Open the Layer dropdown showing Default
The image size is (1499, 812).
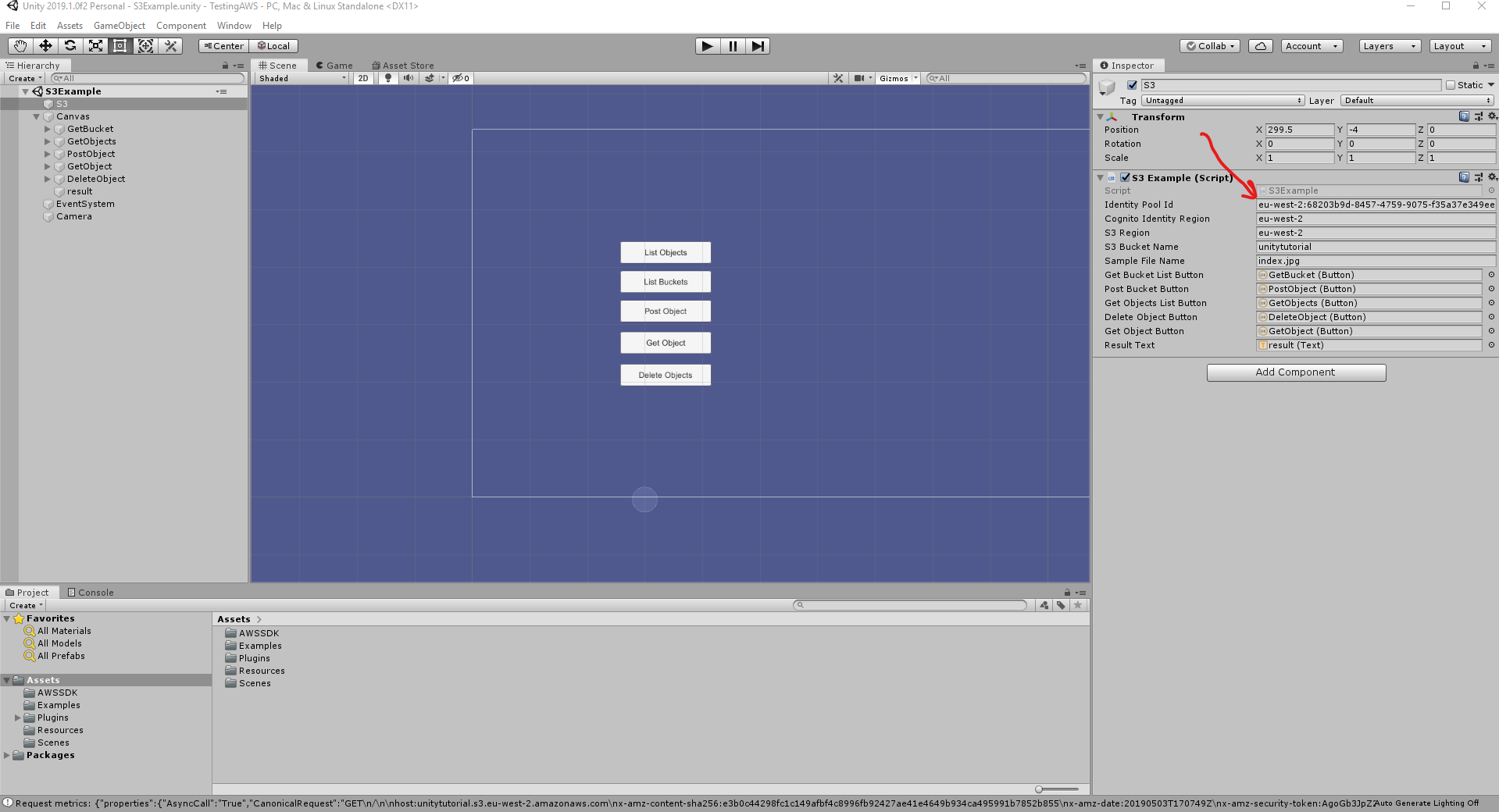point(1418,101)
